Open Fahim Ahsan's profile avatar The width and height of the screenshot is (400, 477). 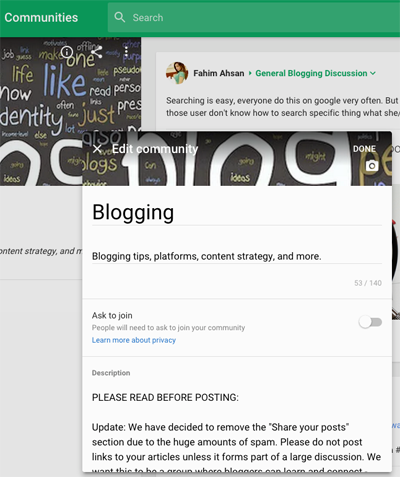coord(177,73)
